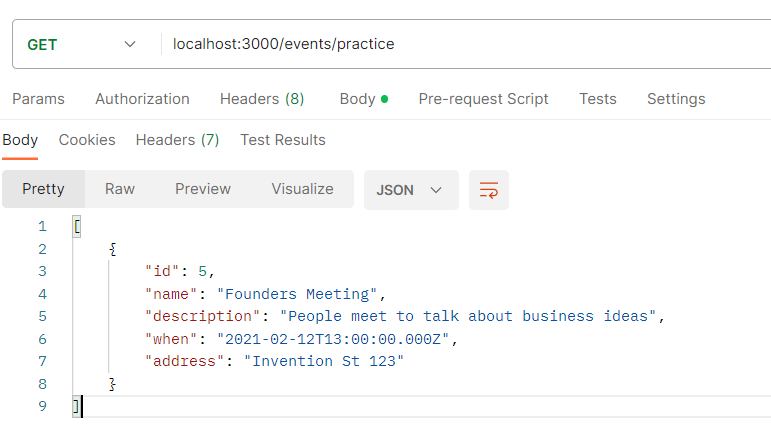Select the Pretty view mode
Viewport: 771px width, 427px height.
(x=43, y=189)
